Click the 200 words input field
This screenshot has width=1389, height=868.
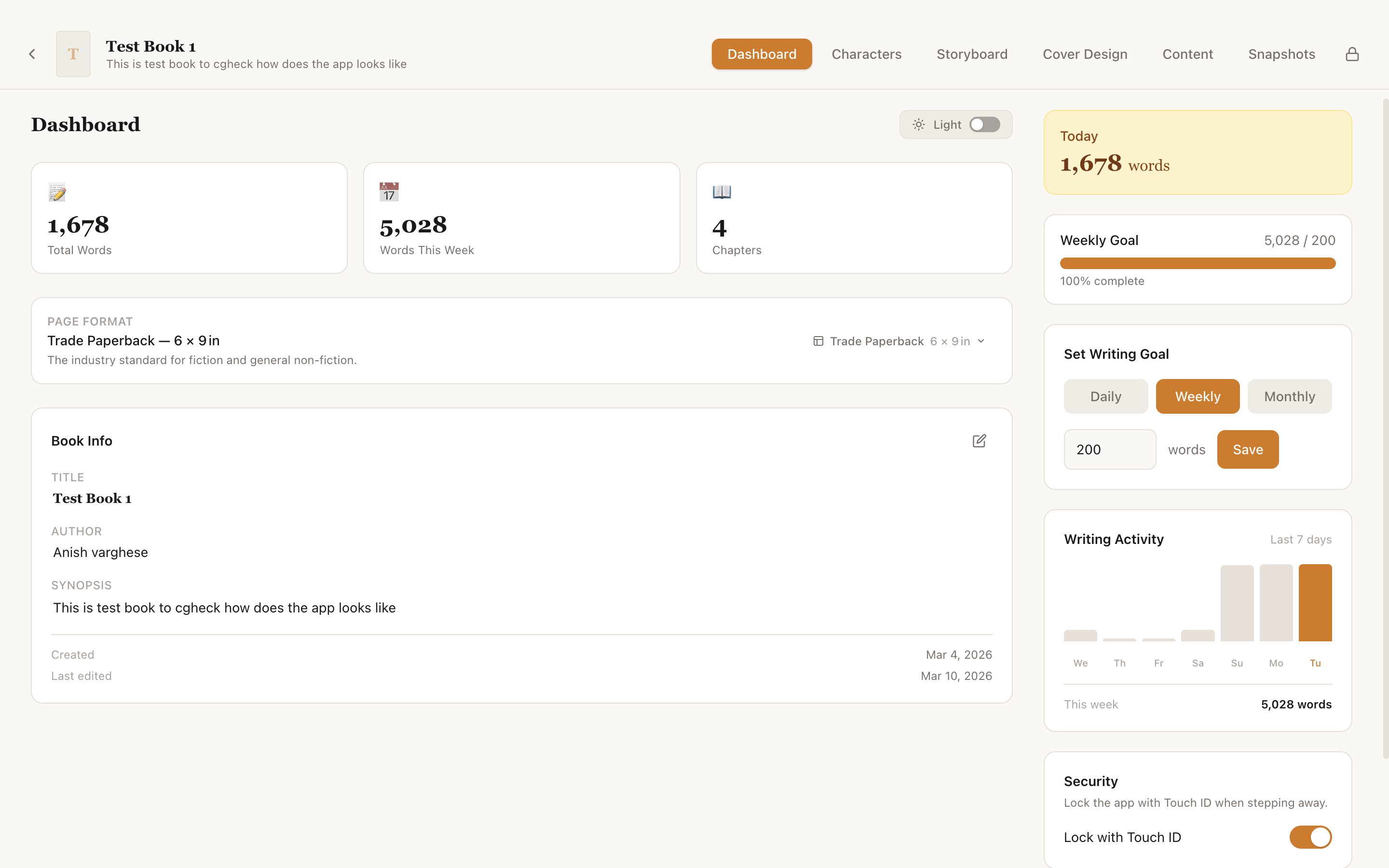click(1109, 449)
